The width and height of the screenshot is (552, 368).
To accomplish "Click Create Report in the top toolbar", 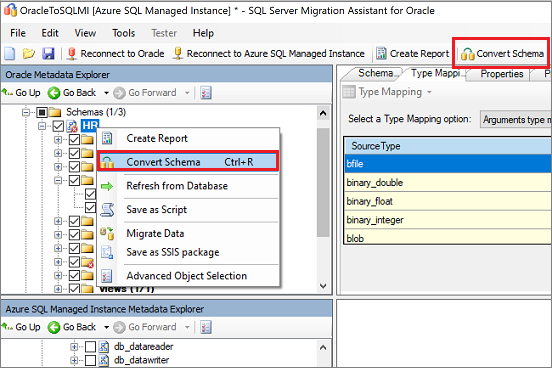I will 413,54.
